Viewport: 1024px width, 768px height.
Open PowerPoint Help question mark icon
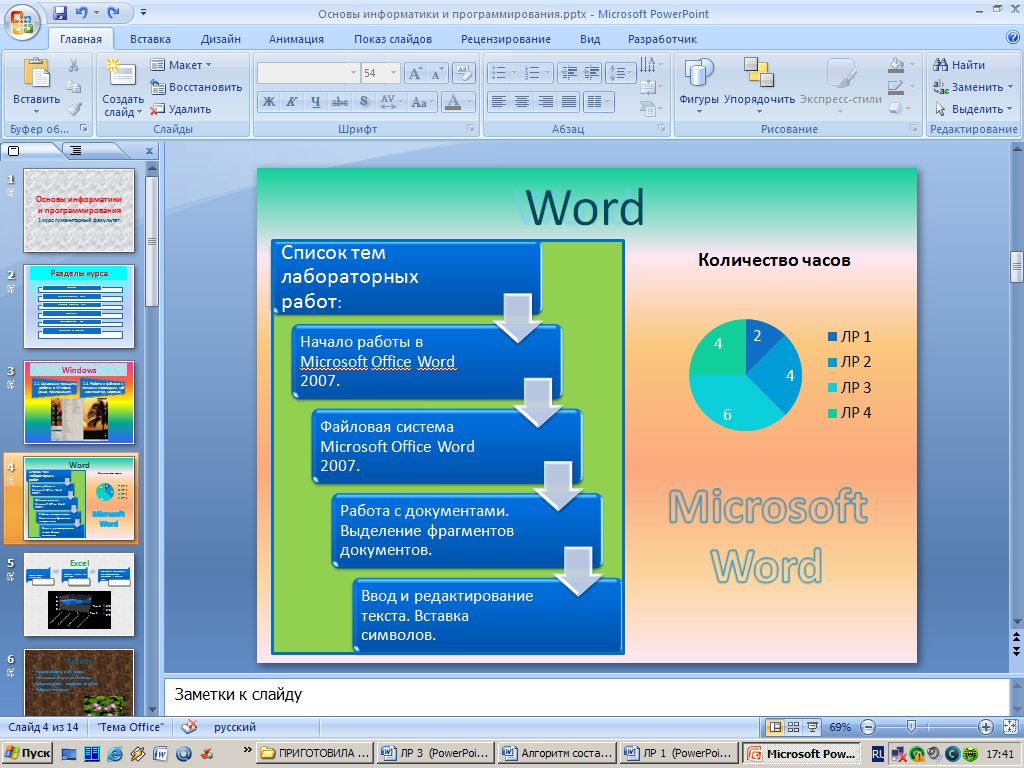tap(1013, 38)
